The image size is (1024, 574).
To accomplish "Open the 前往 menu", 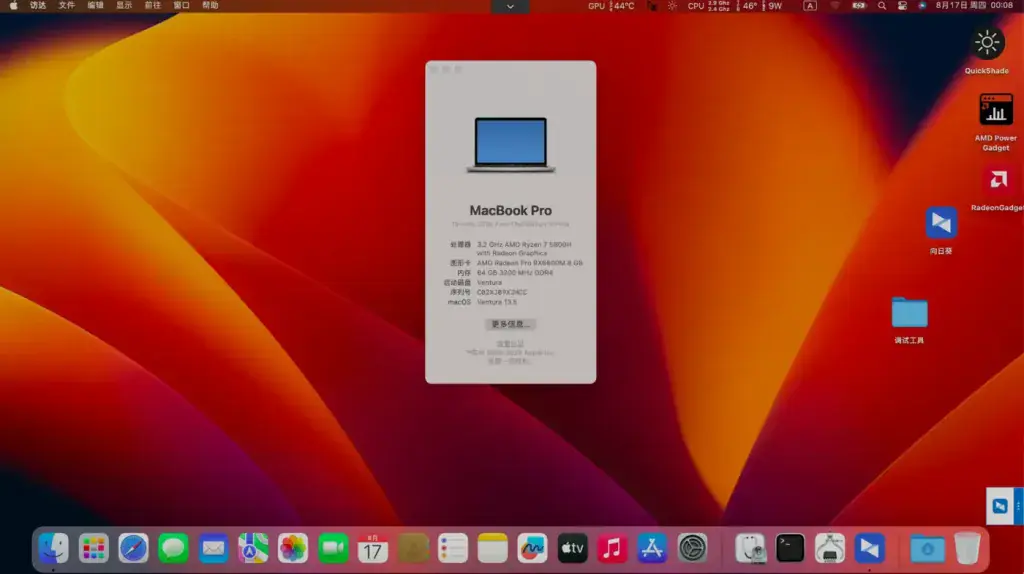I will (152, 5).
